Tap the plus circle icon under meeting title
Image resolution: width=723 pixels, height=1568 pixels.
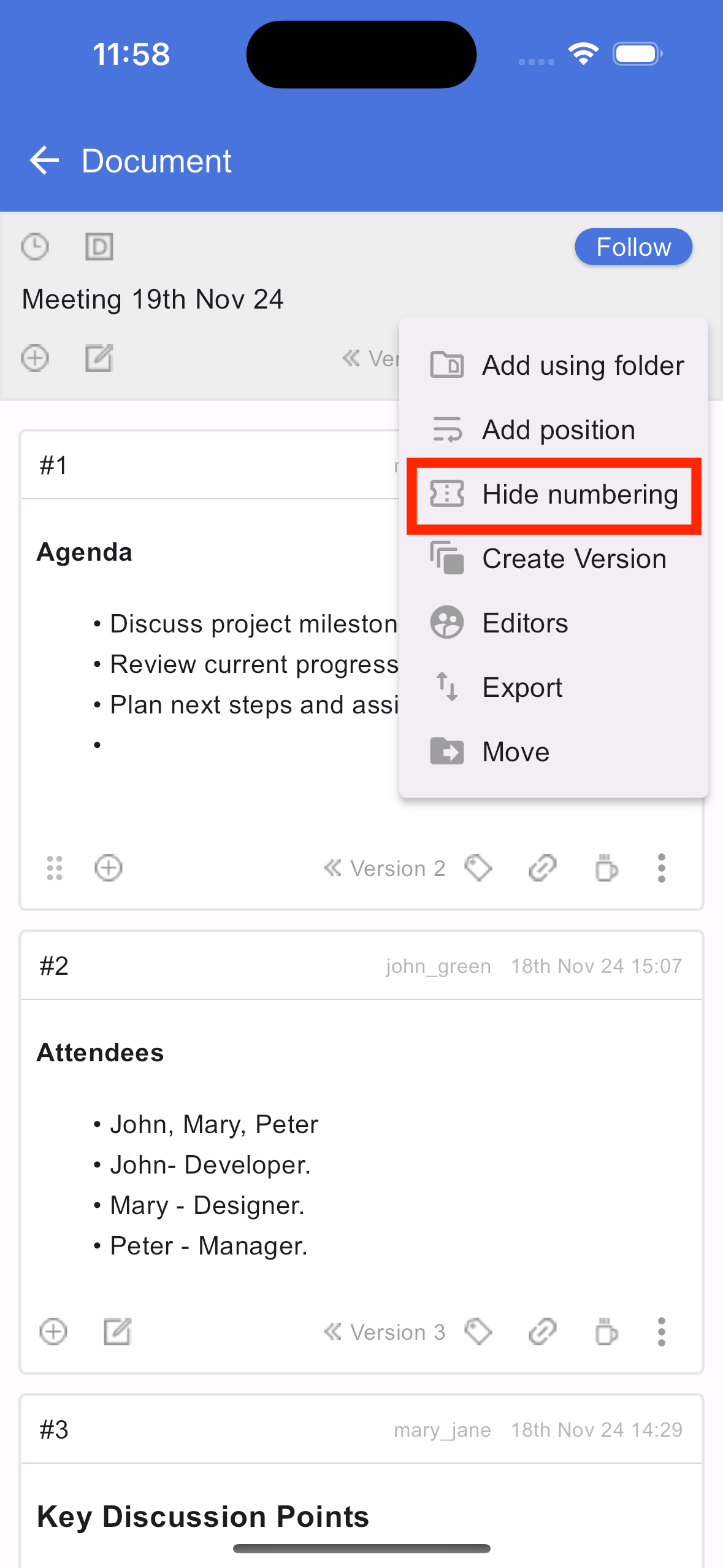click(x=35, y=358)
